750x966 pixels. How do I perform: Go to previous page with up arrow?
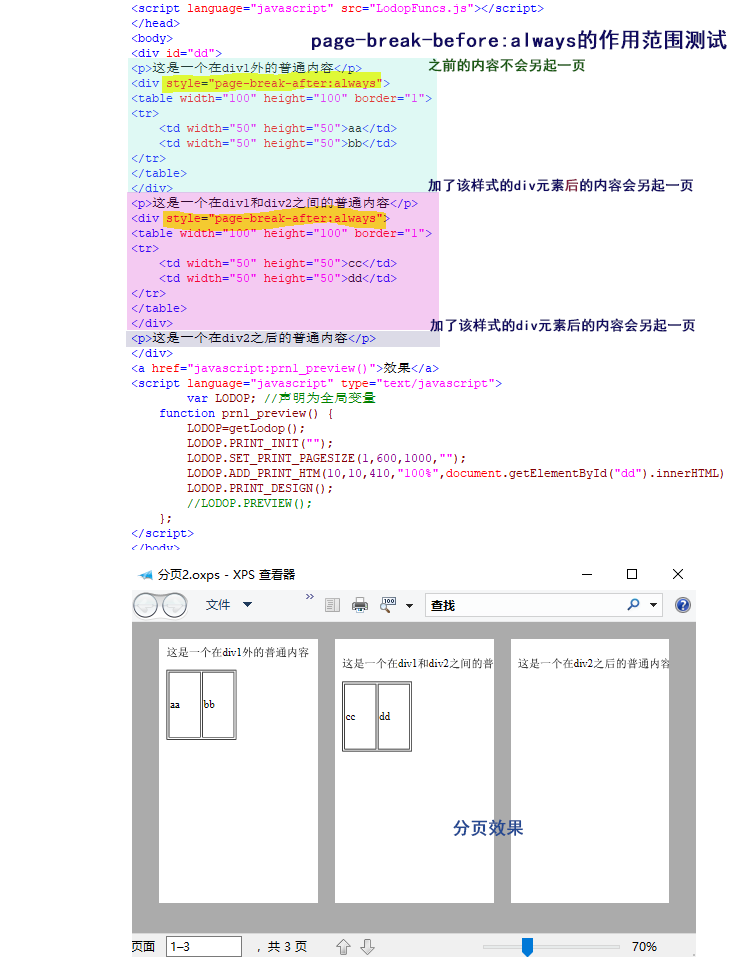344,946
